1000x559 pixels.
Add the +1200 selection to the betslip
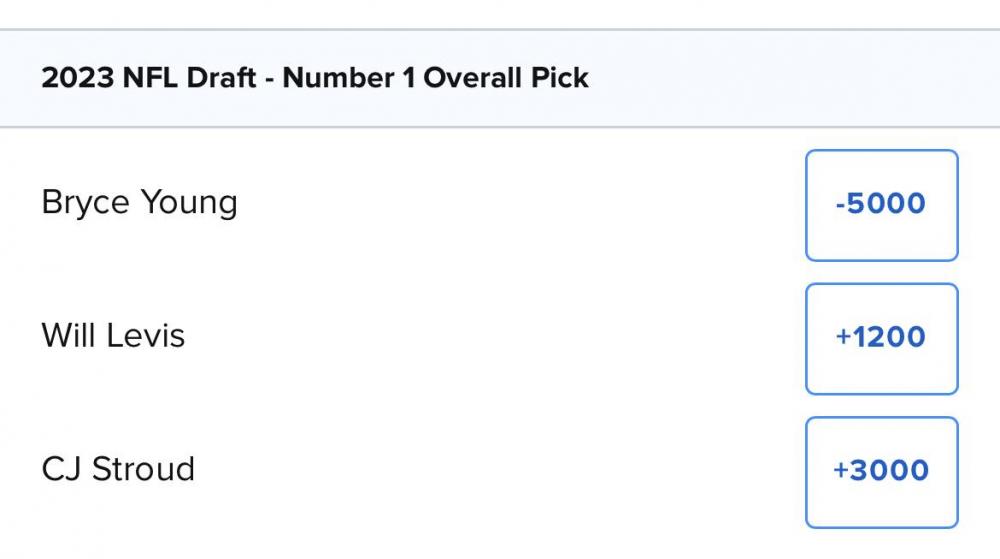coord(881,338)
